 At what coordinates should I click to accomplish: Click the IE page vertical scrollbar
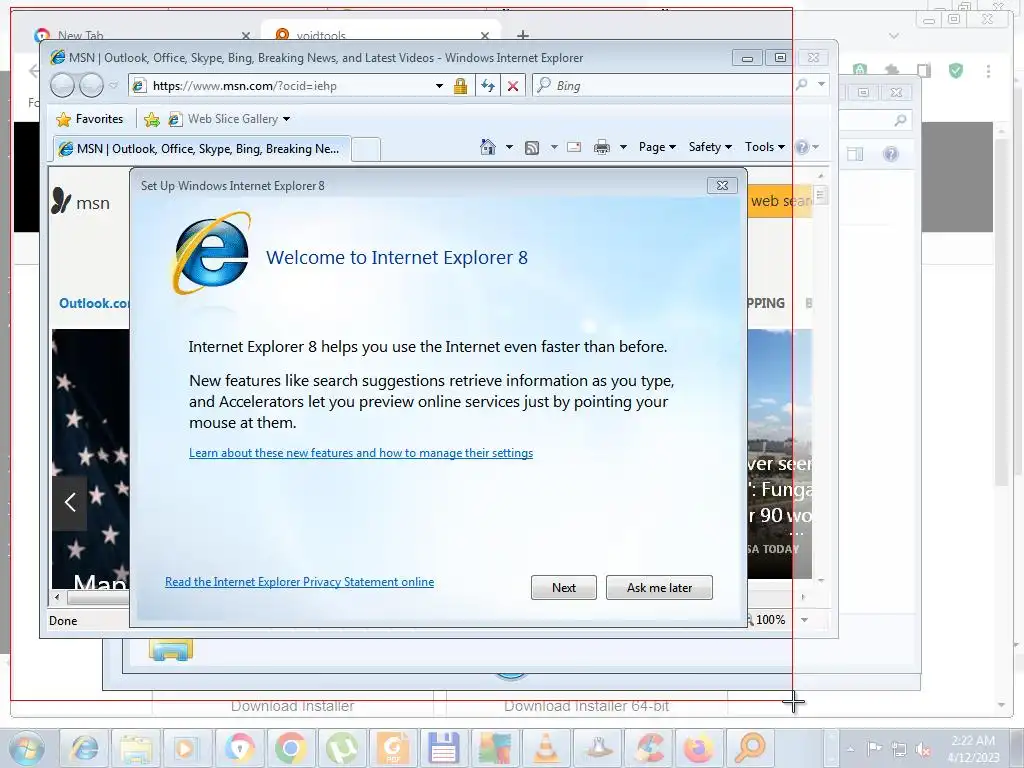(821, 377)
